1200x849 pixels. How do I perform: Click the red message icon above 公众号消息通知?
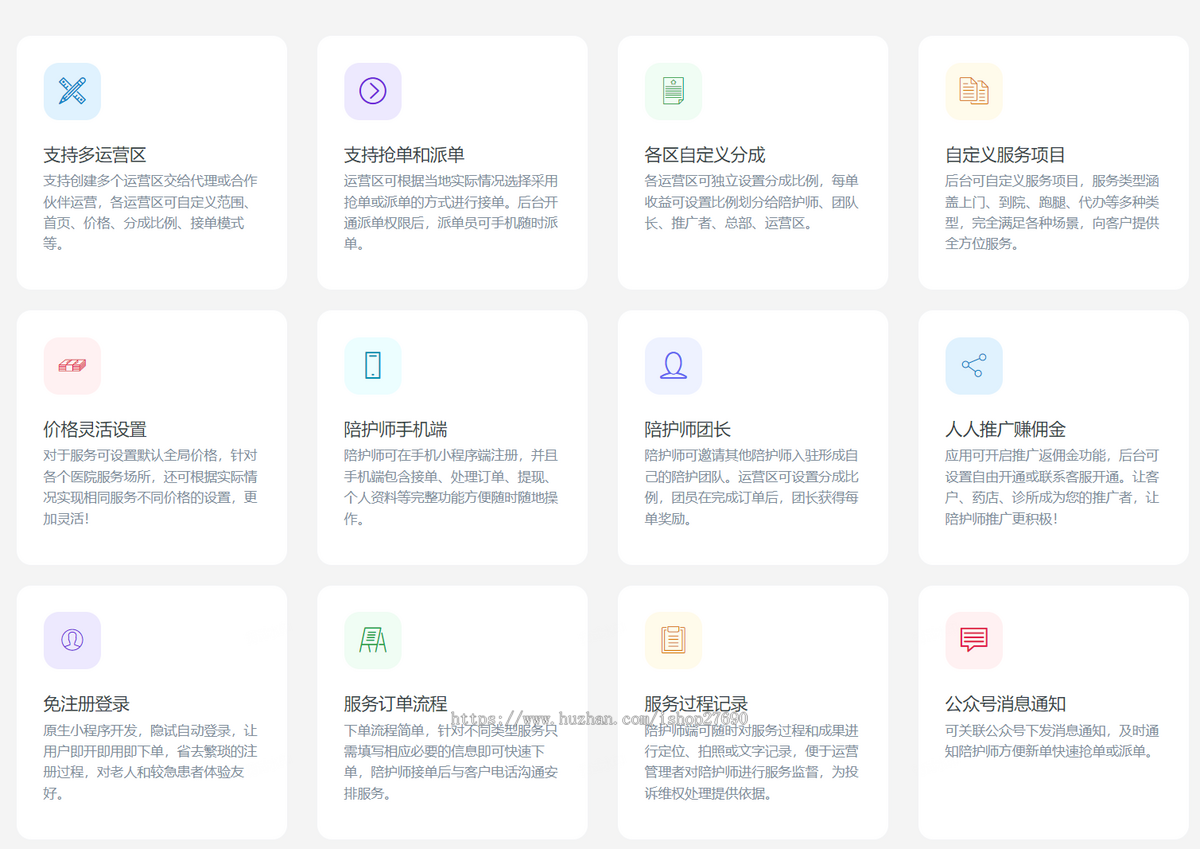[974, 640]
